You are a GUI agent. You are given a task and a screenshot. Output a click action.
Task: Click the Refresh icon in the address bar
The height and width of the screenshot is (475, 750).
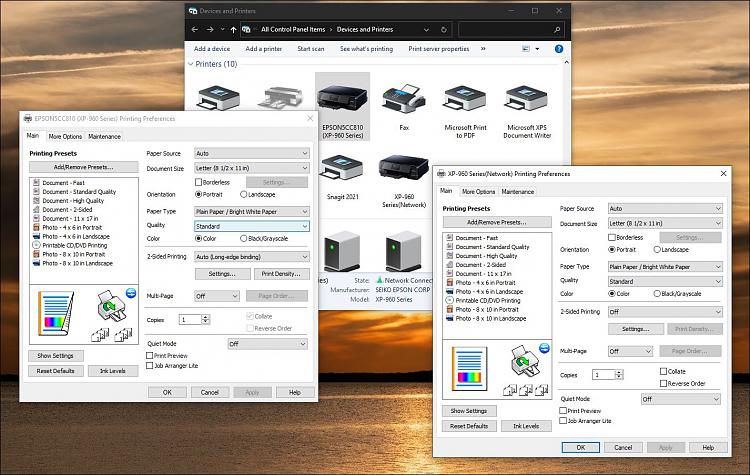click(444, 30)
